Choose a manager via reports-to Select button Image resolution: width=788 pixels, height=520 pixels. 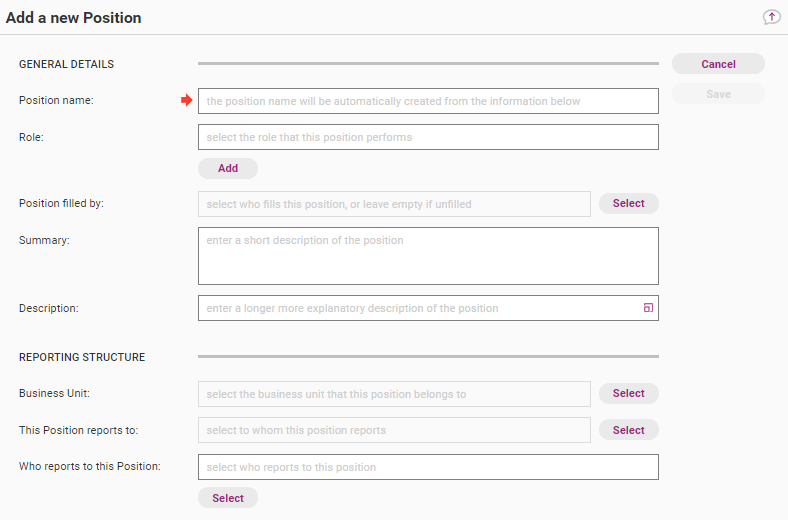click(628, 430)
